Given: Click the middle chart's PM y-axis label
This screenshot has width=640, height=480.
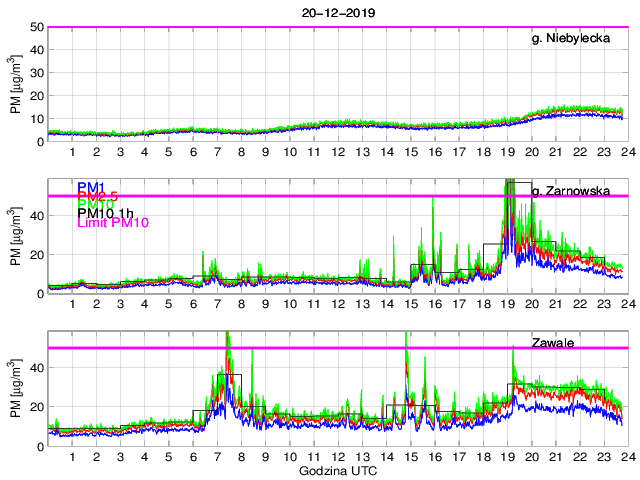Looking at the screenshot, I should point(17,236).
